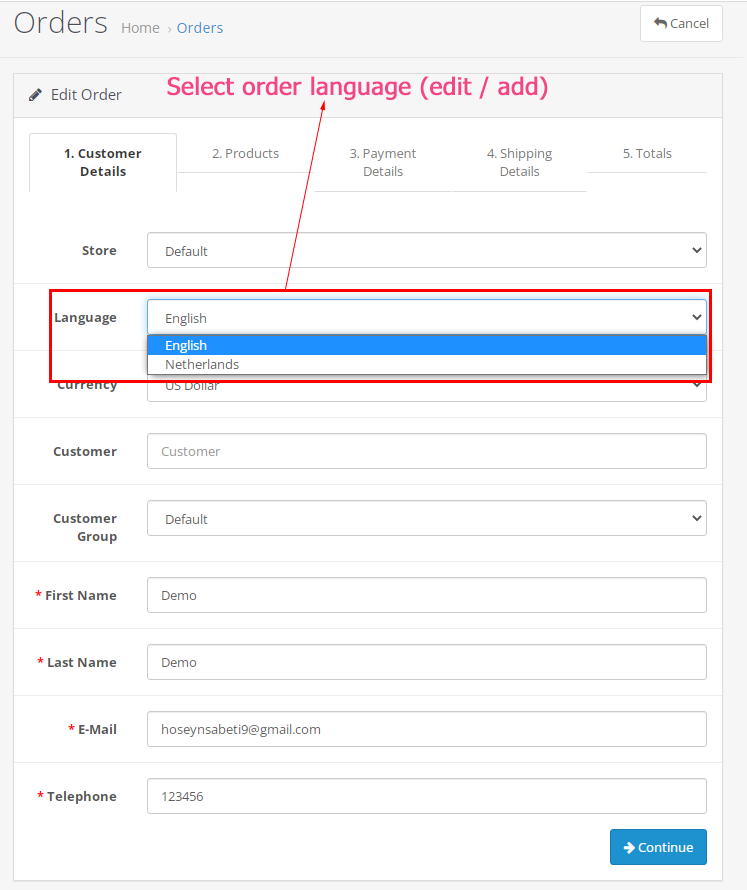Click the Continue arrow icon
The width and height of the screenshot is (747, 890).
(x=629, y=847)
